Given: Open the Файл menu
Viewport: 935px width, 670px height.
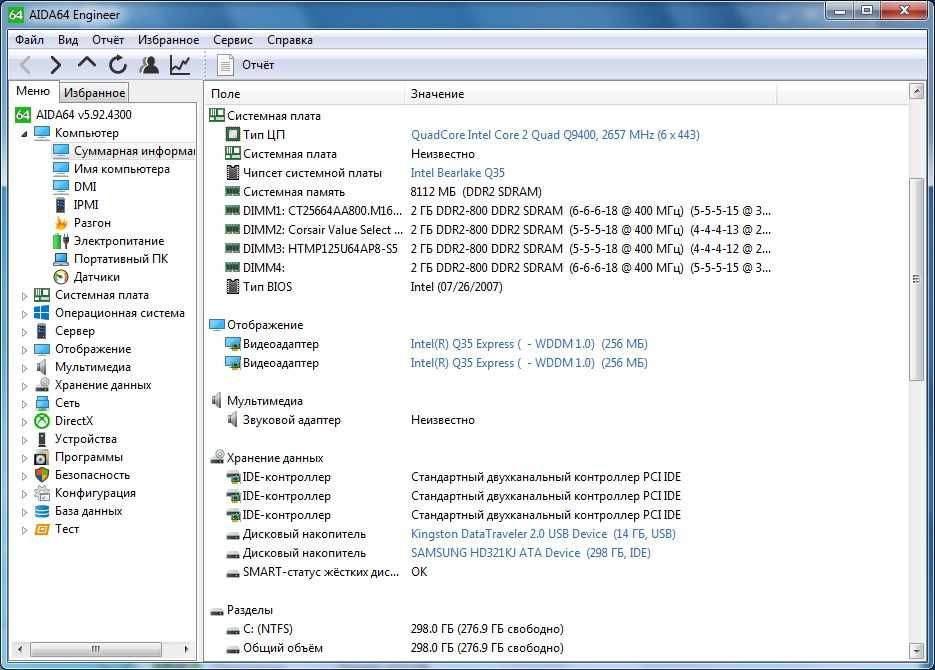Looking at the screenshot, I should tap(29, 40).
